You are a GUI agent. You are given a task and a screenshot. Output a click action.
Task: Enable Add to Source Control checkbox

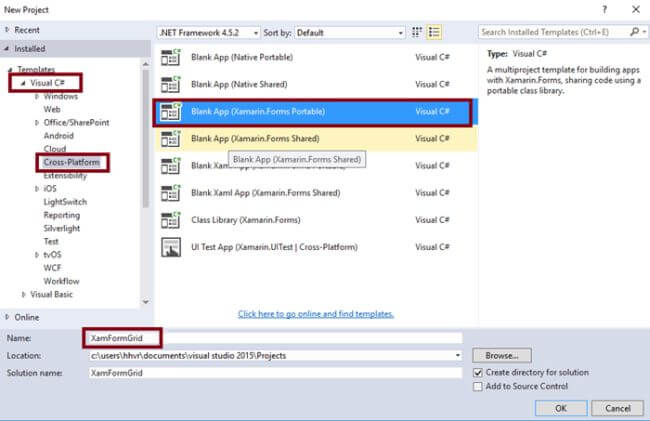(x=478, y=386)
